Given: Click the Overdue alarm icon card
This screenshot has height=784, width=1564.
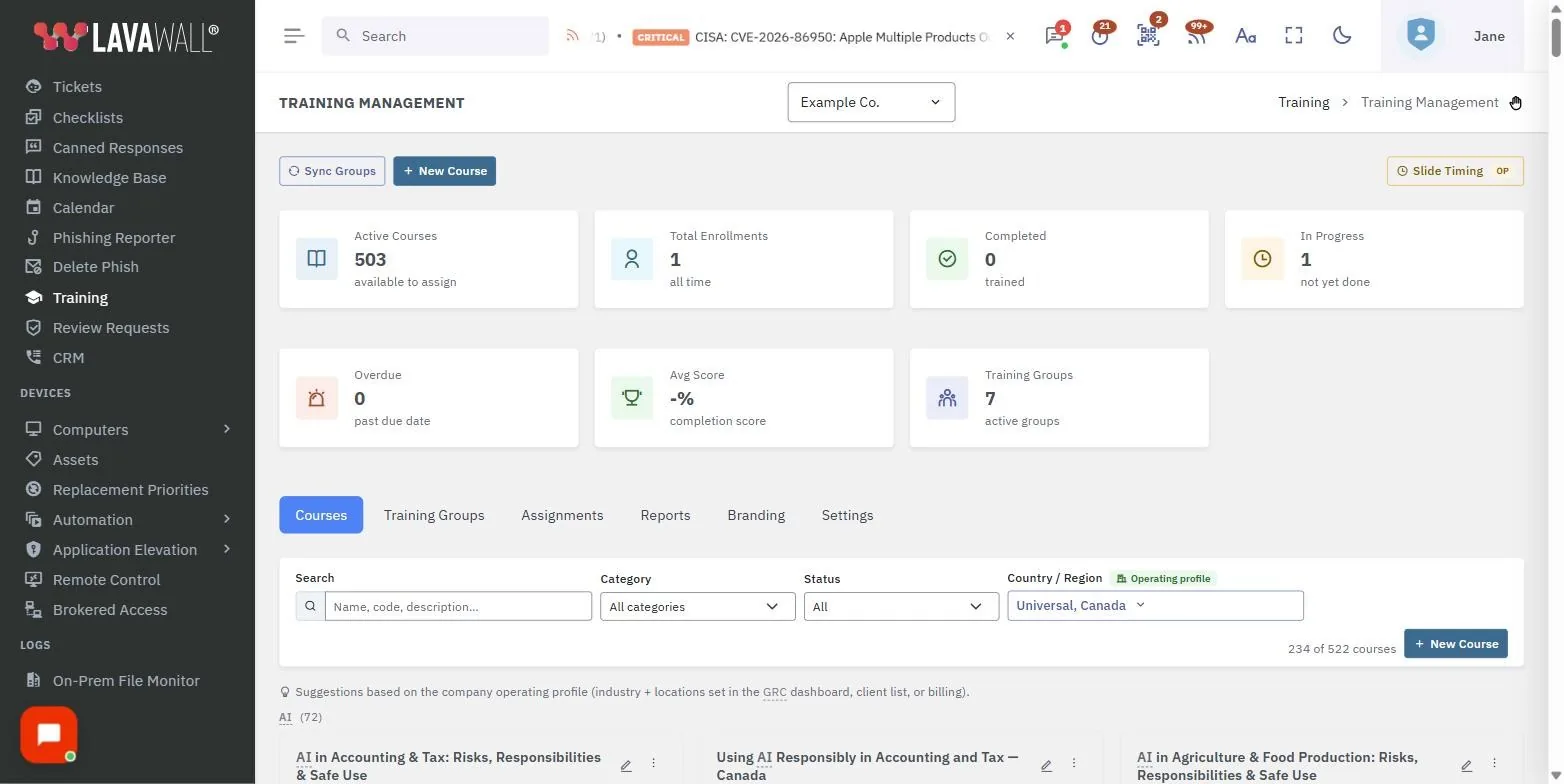Looking at the screenshot, I should (x=316, y=398).
